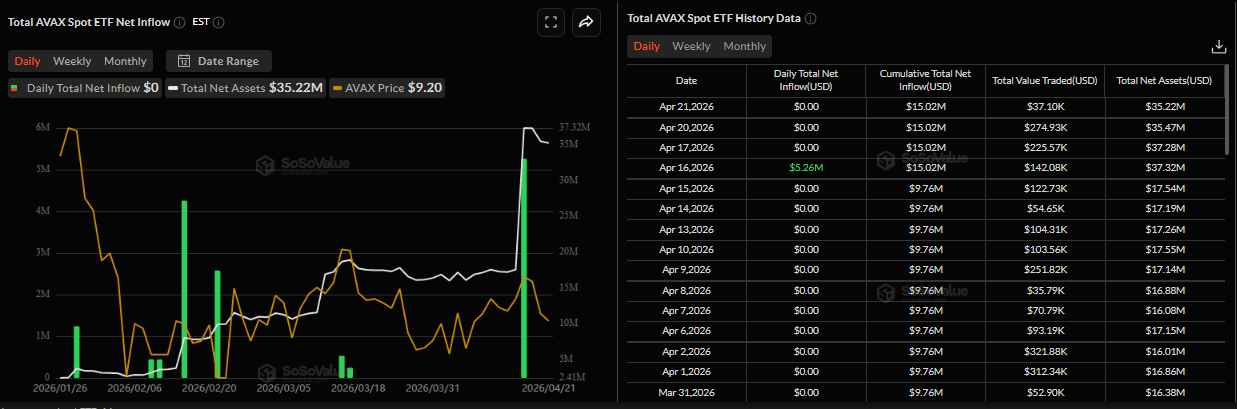Hide the Total Net Assets line

pyautogui.click(x=246, y=88)
